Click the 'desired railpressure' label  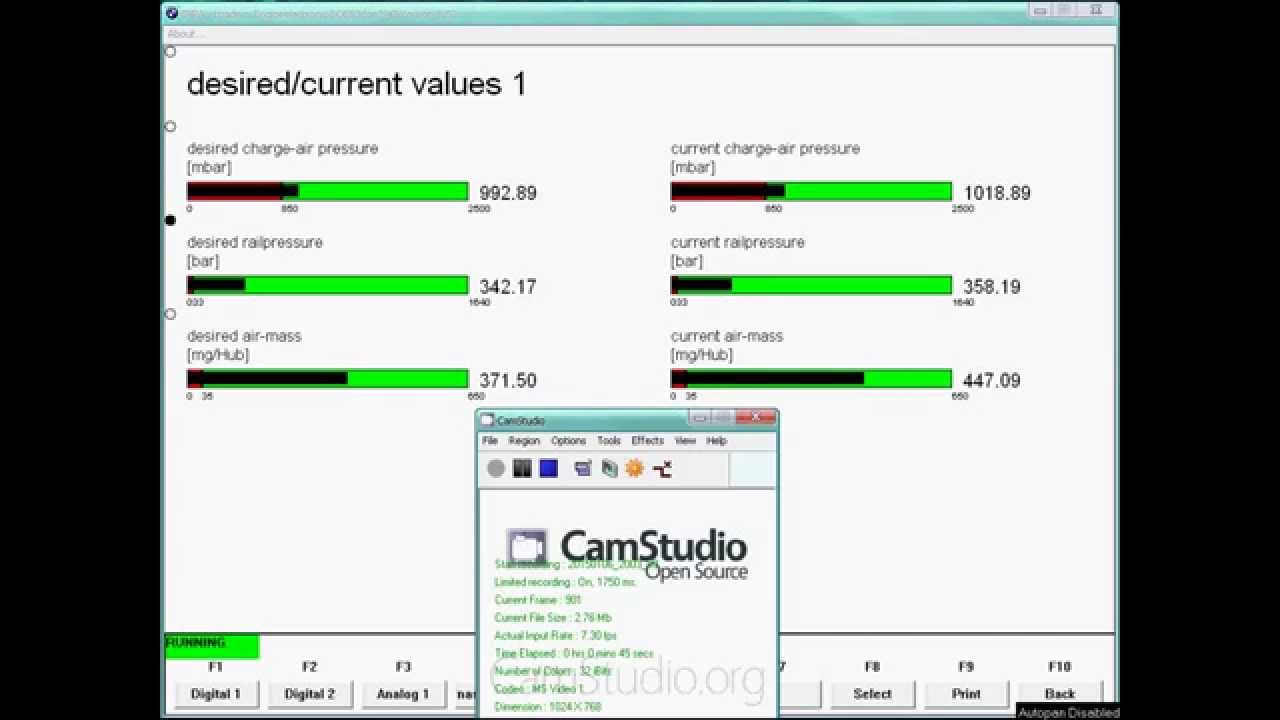click(255, 242)
